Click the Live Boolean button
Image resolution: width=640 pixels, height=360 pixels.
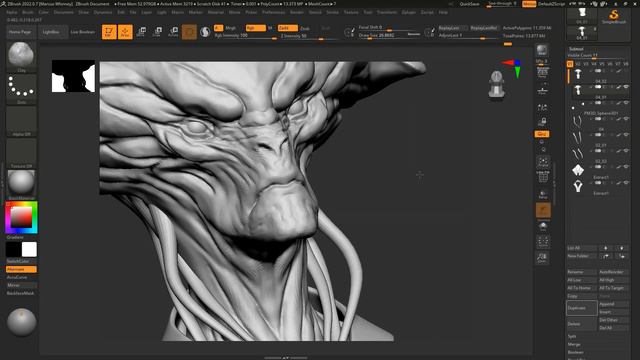pos(82,32)
